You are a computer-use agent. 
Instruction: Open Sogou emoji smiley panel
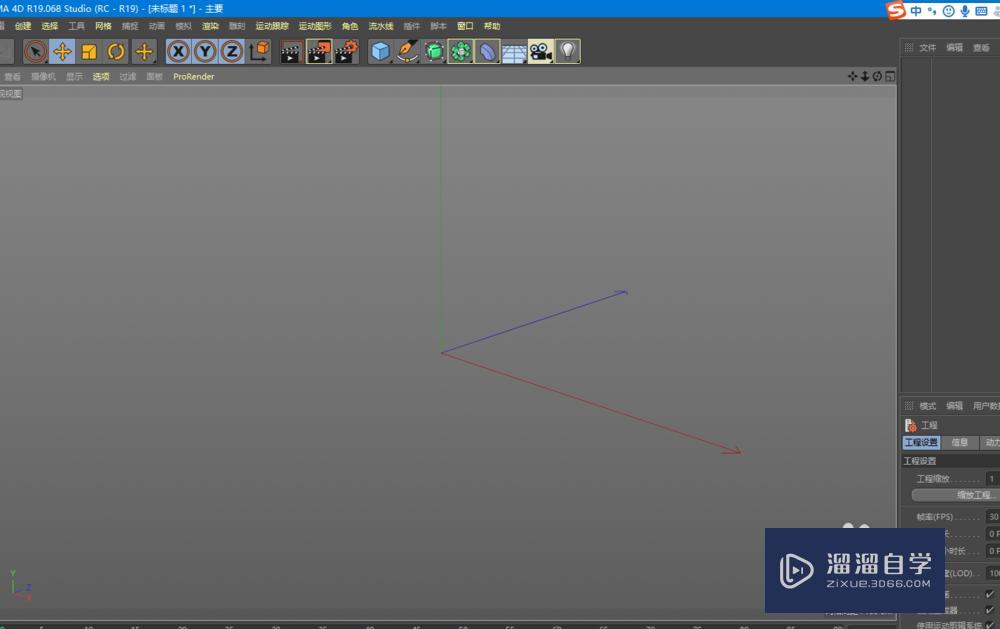949,11
